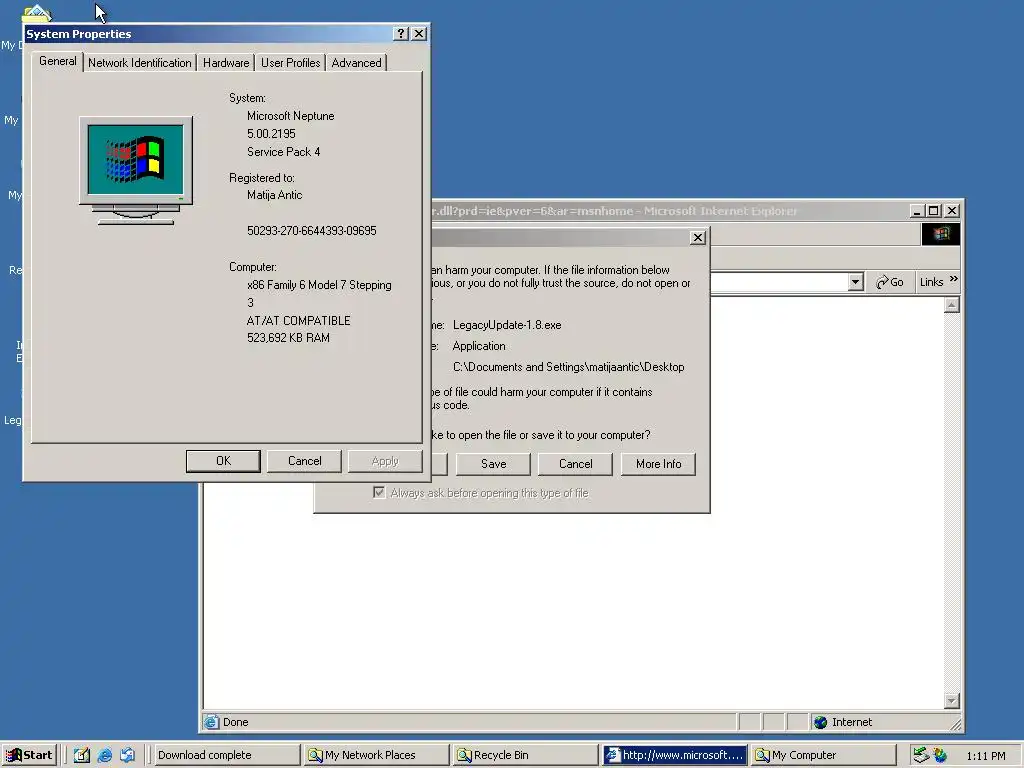
Task: Open the Hardware tab
Action: (226, 63)
